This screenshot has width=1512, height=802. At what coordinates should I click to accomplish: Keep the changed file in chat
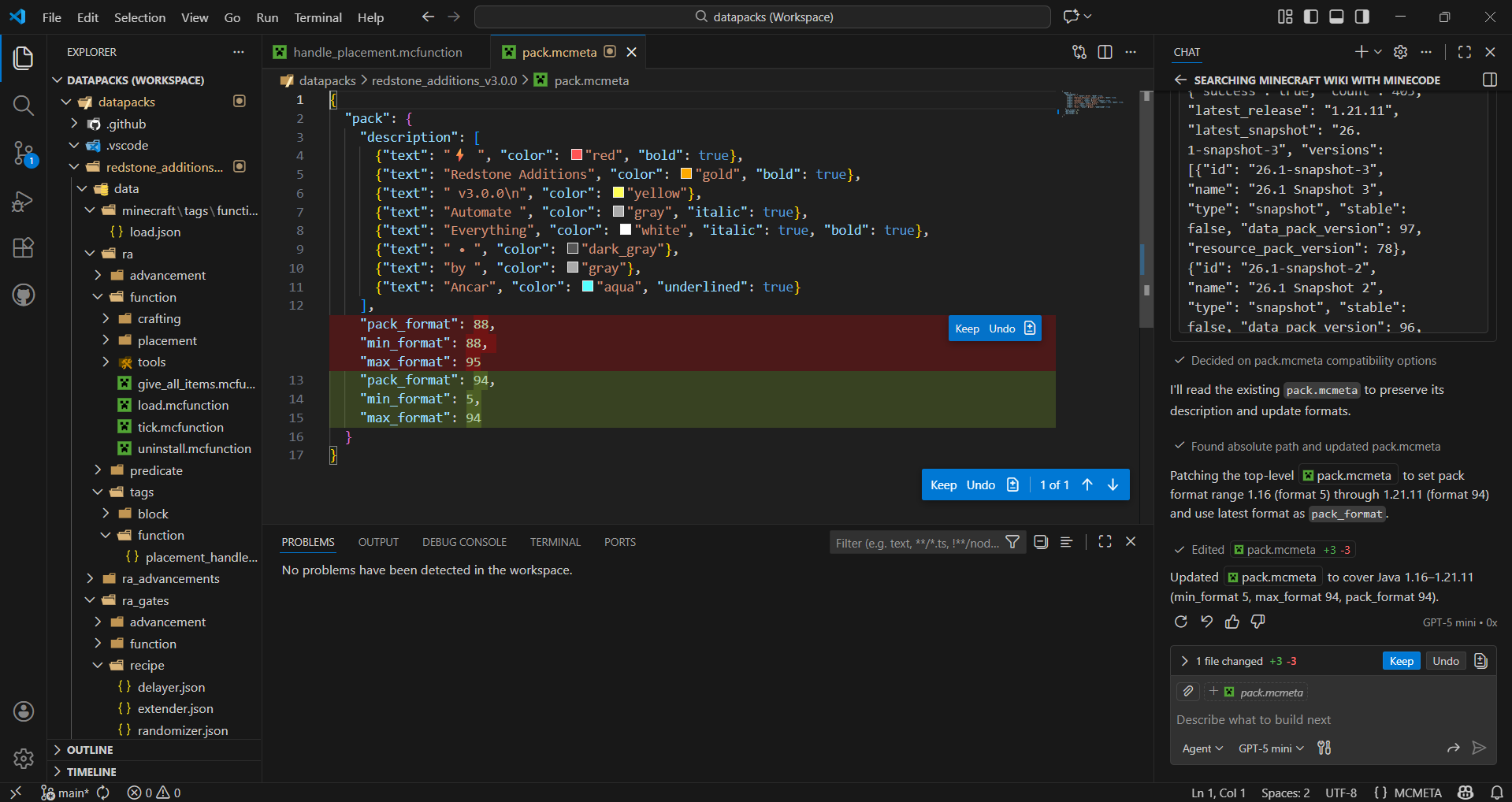tap(1401, 661)
